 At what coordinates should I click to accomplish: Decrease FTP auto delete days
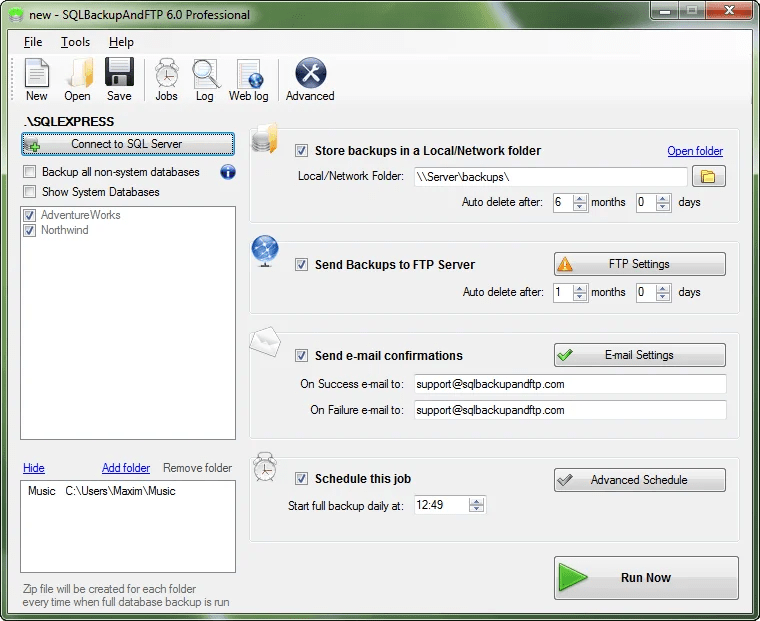[x=663, y=297]
